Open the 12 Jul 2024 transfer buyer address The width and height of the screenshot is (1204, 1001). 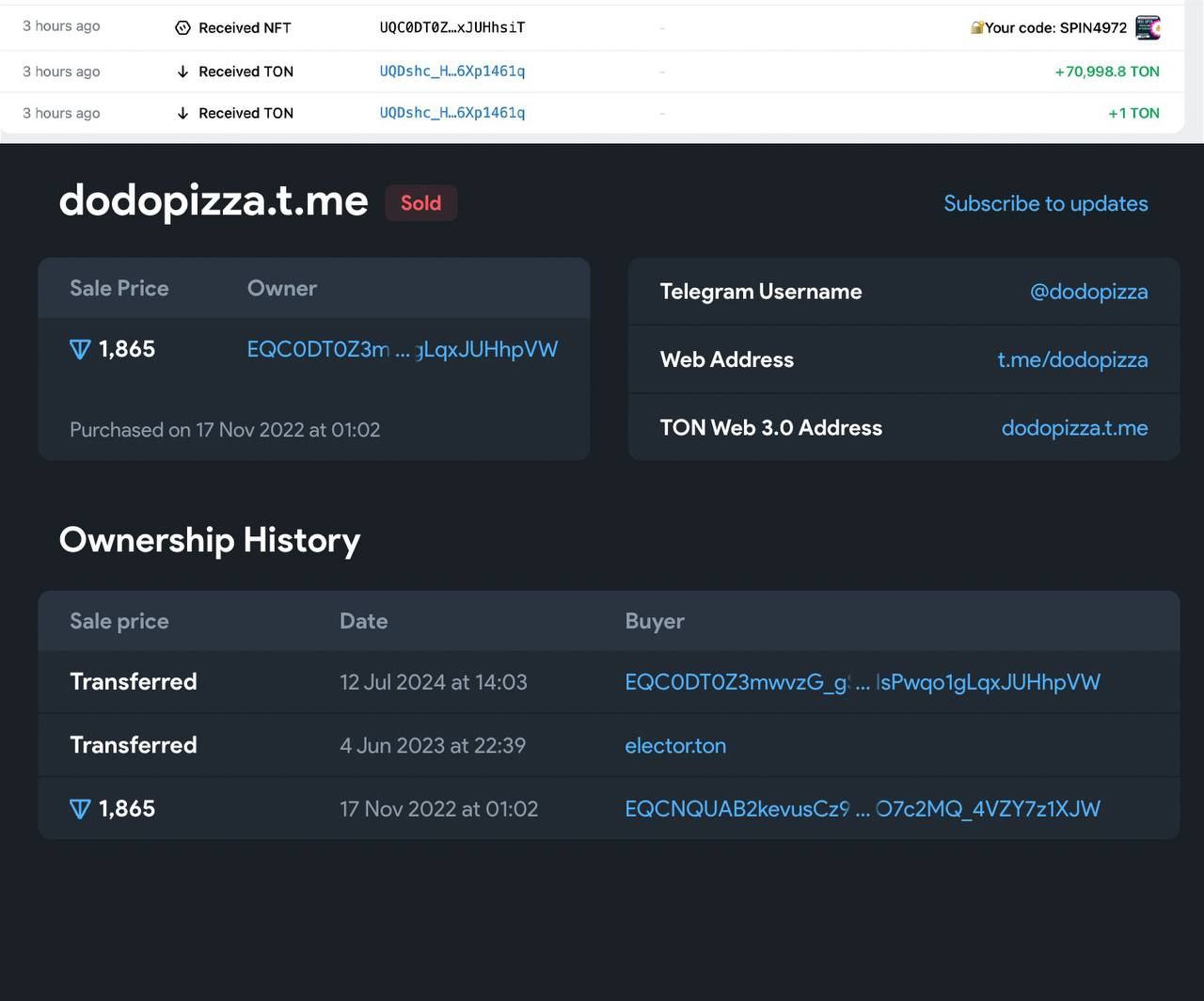pos(862,682)
